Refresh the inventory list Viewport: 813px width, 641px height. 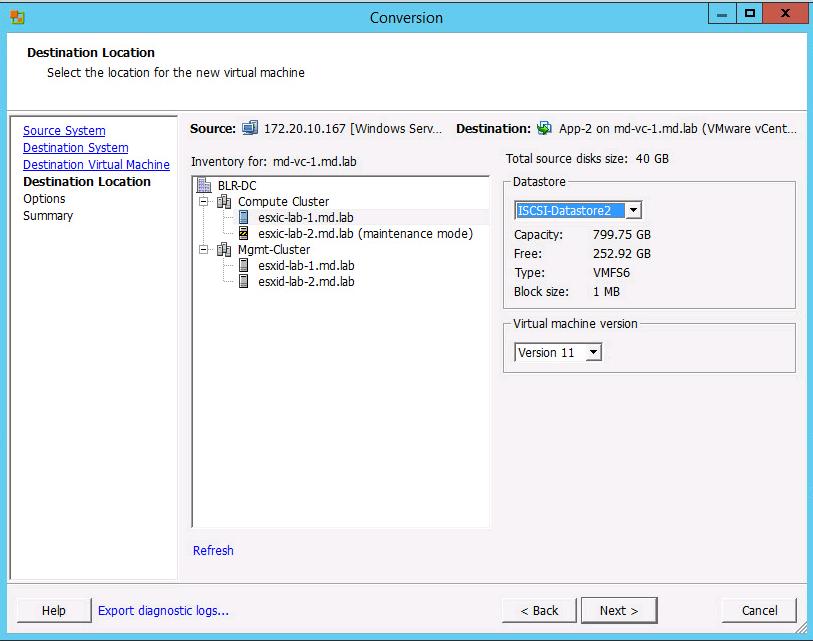click(213, 550)
